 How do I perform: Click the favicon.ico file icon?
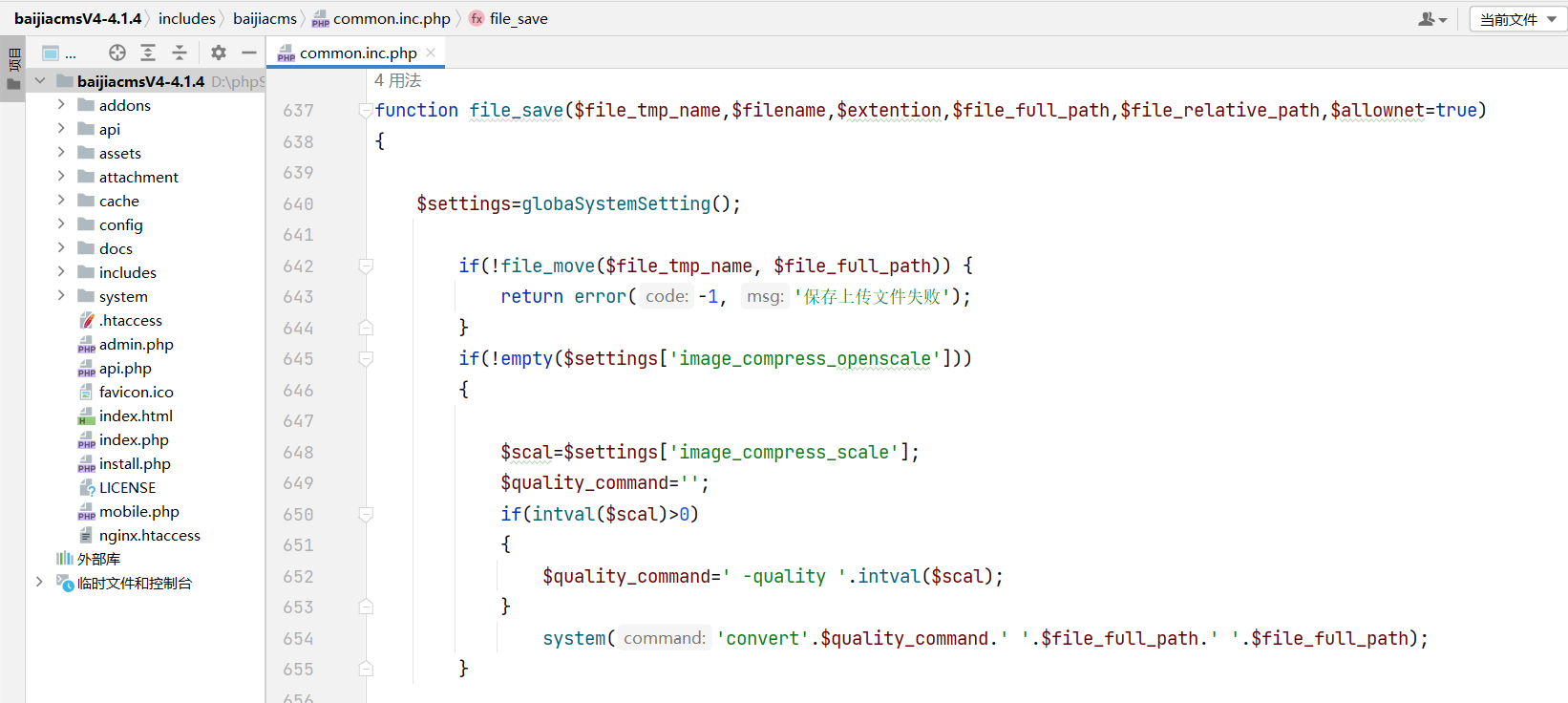pos(87,392)
